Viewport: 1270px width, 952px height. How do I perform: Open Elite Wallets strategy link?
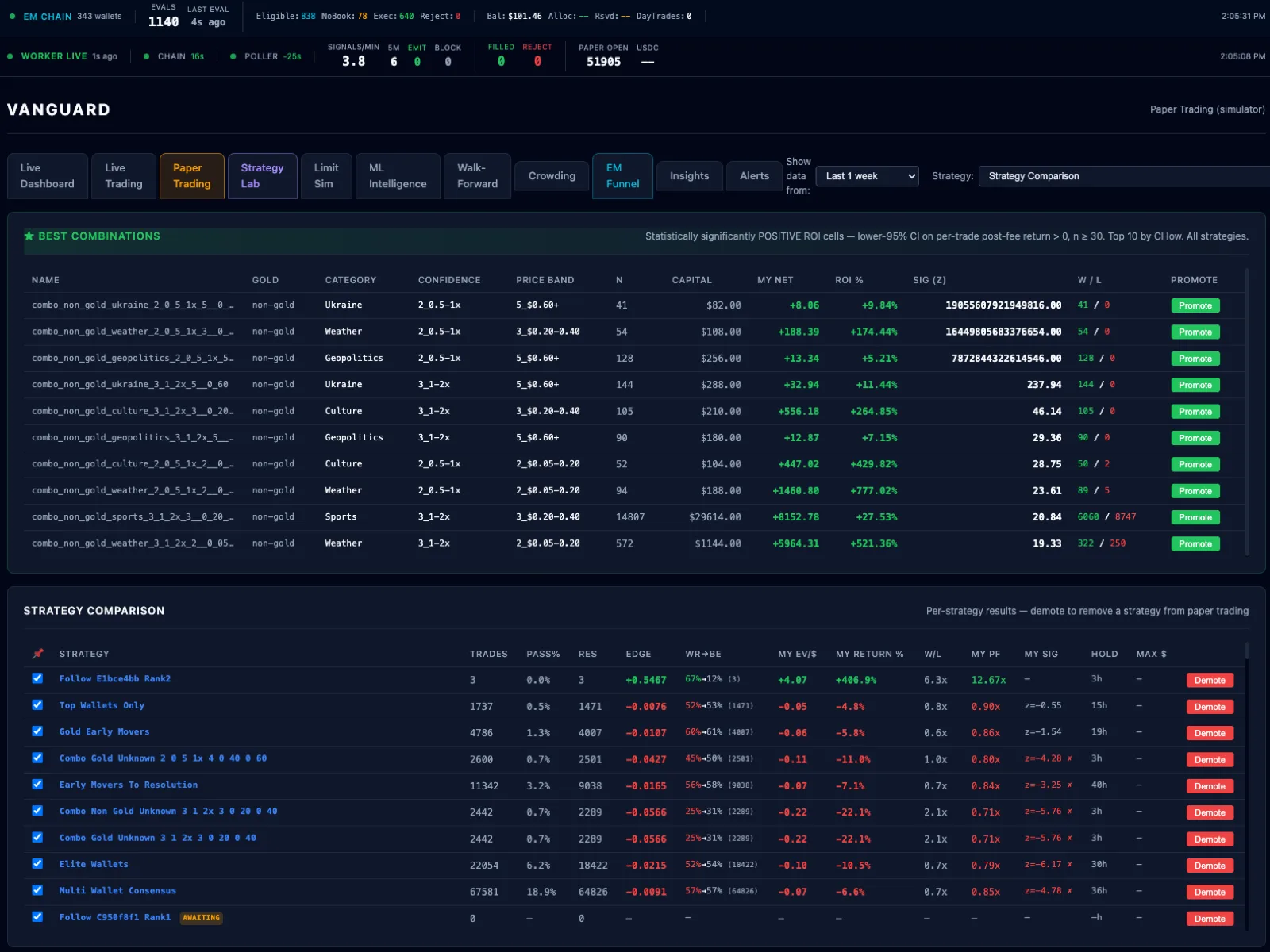[94, 864]
